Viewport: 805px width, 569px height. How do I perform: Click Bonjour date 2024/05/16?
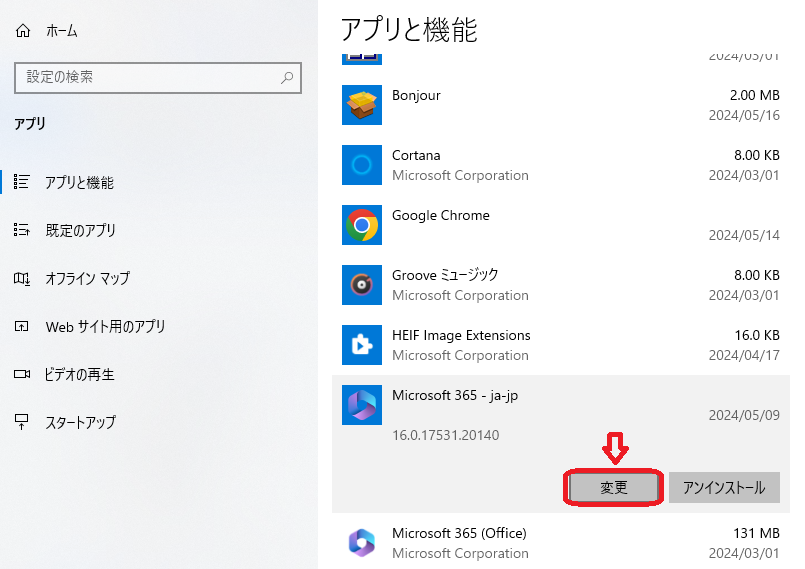click(x=744, y=116)
